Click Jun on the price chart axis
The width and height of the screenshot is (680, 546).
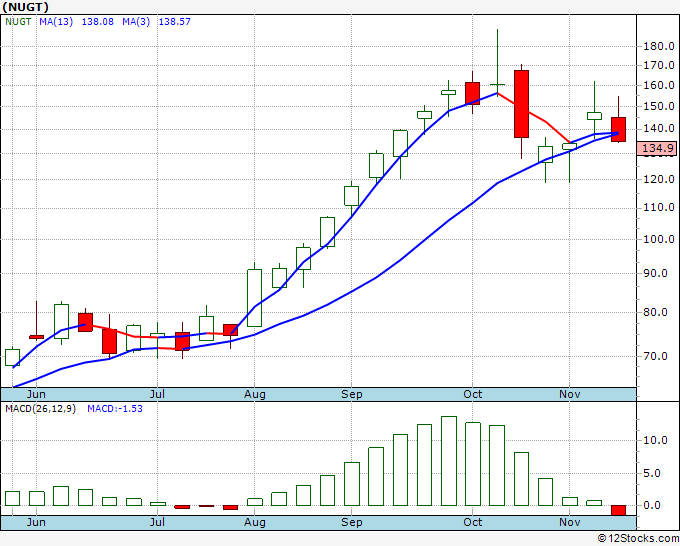(x=36, y=394)
